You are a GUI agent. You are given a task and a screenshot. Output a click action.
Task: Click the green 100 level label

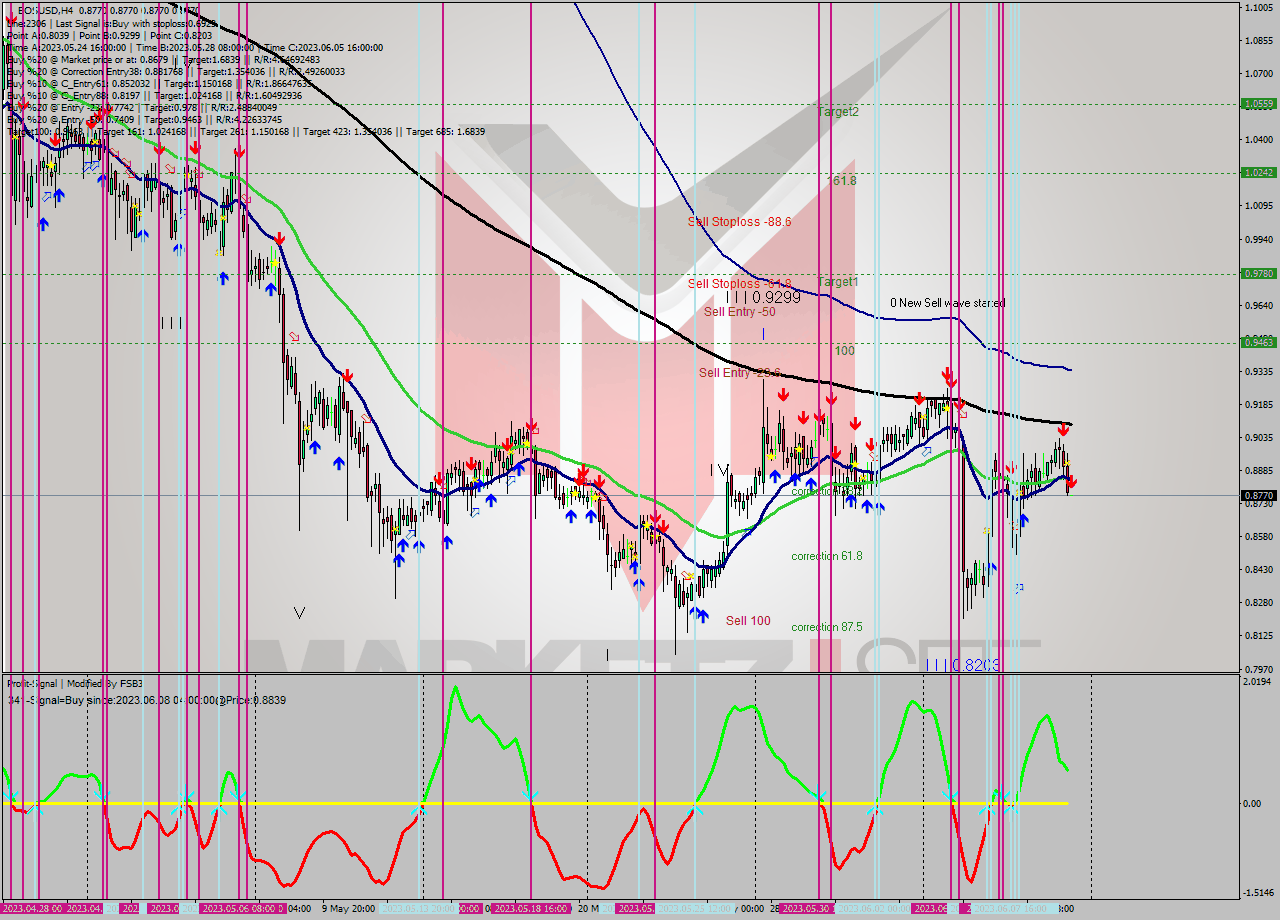click(x=844, y=351)
